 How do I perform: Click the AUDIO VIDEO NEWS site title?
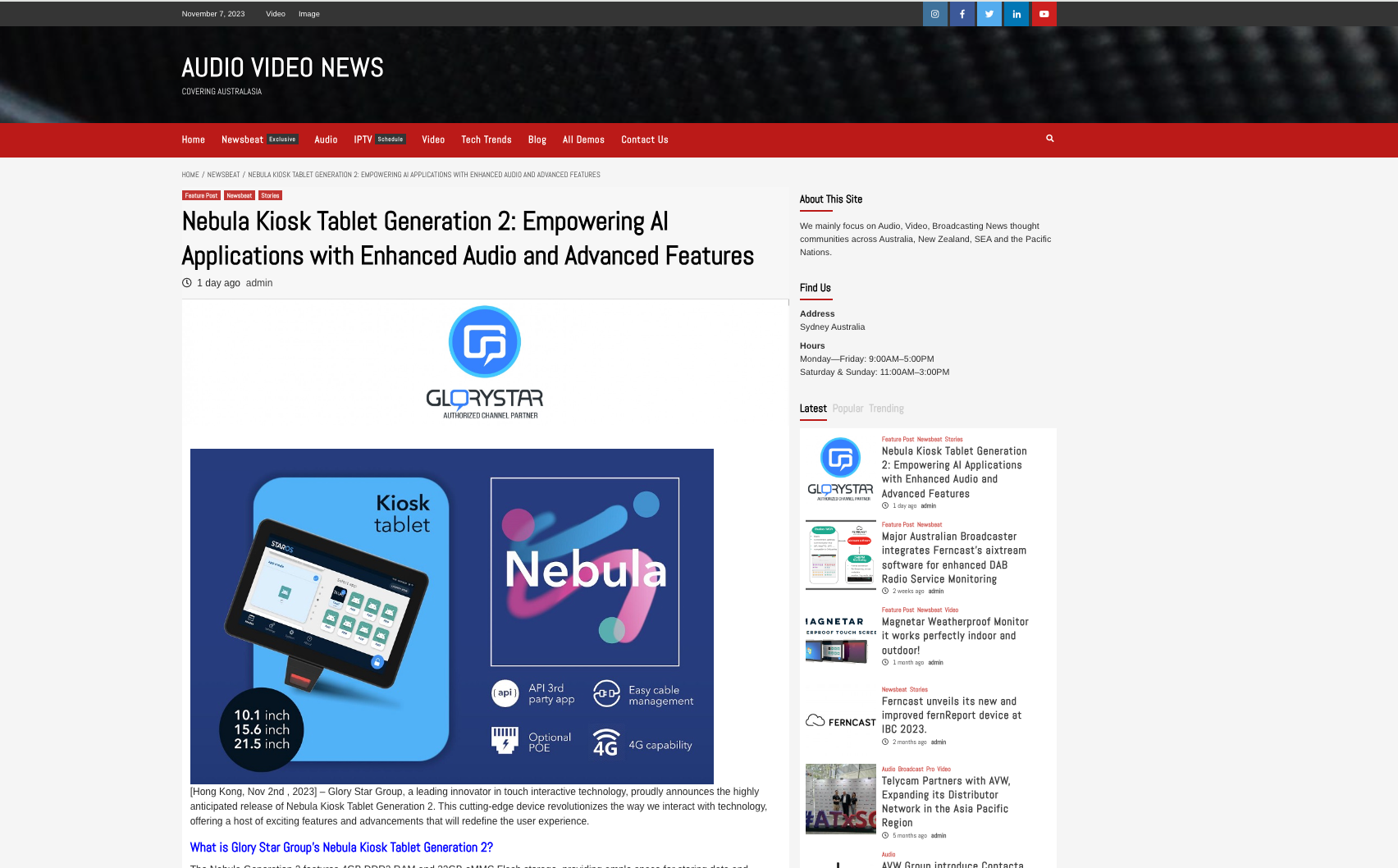click(x=282, y=66)
